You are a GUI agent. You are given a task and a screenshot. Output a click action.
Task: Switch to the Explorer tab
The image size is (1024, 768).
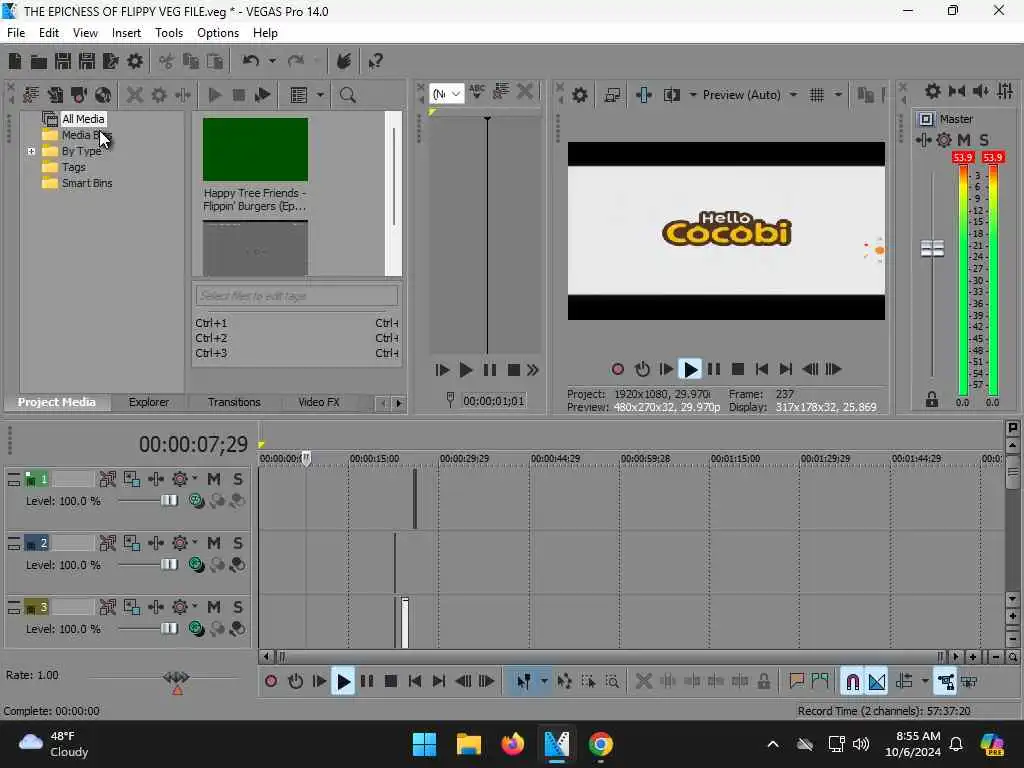point(148,403)
